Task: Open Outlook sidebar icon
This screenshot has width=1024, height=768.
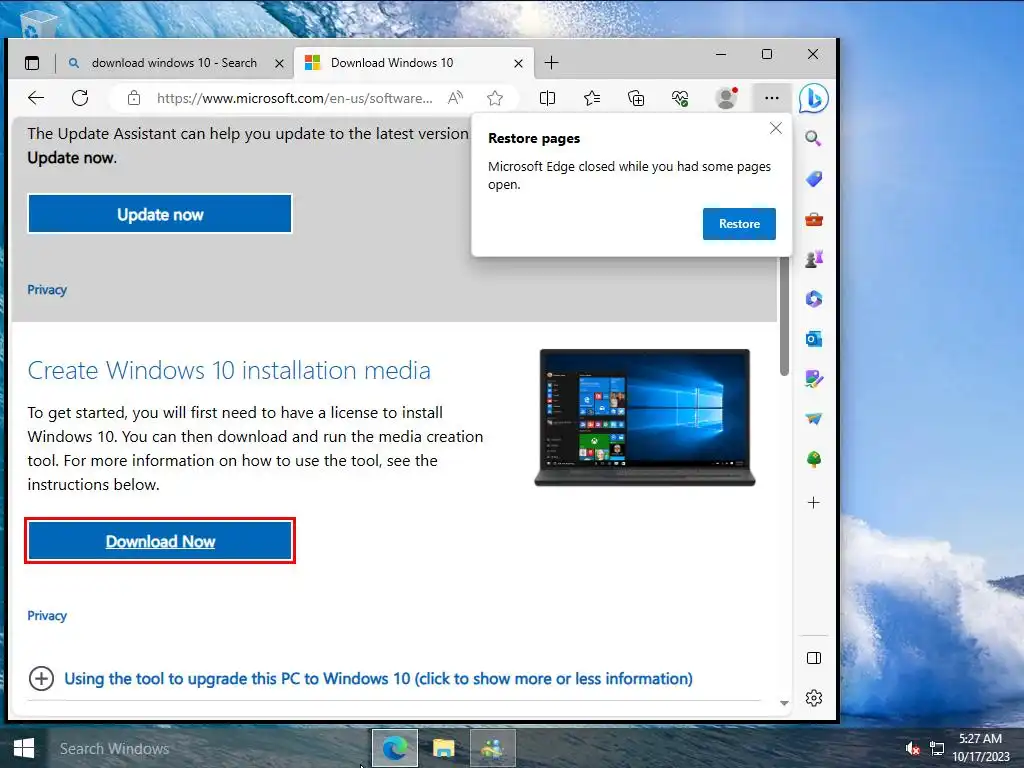Action: tap(814, 339)
